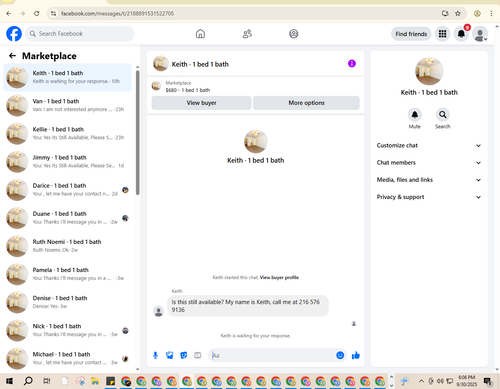The height and width of the screenshot is (389, 500).
Task: Click the attach file image icon
Action: coord(170,355)
